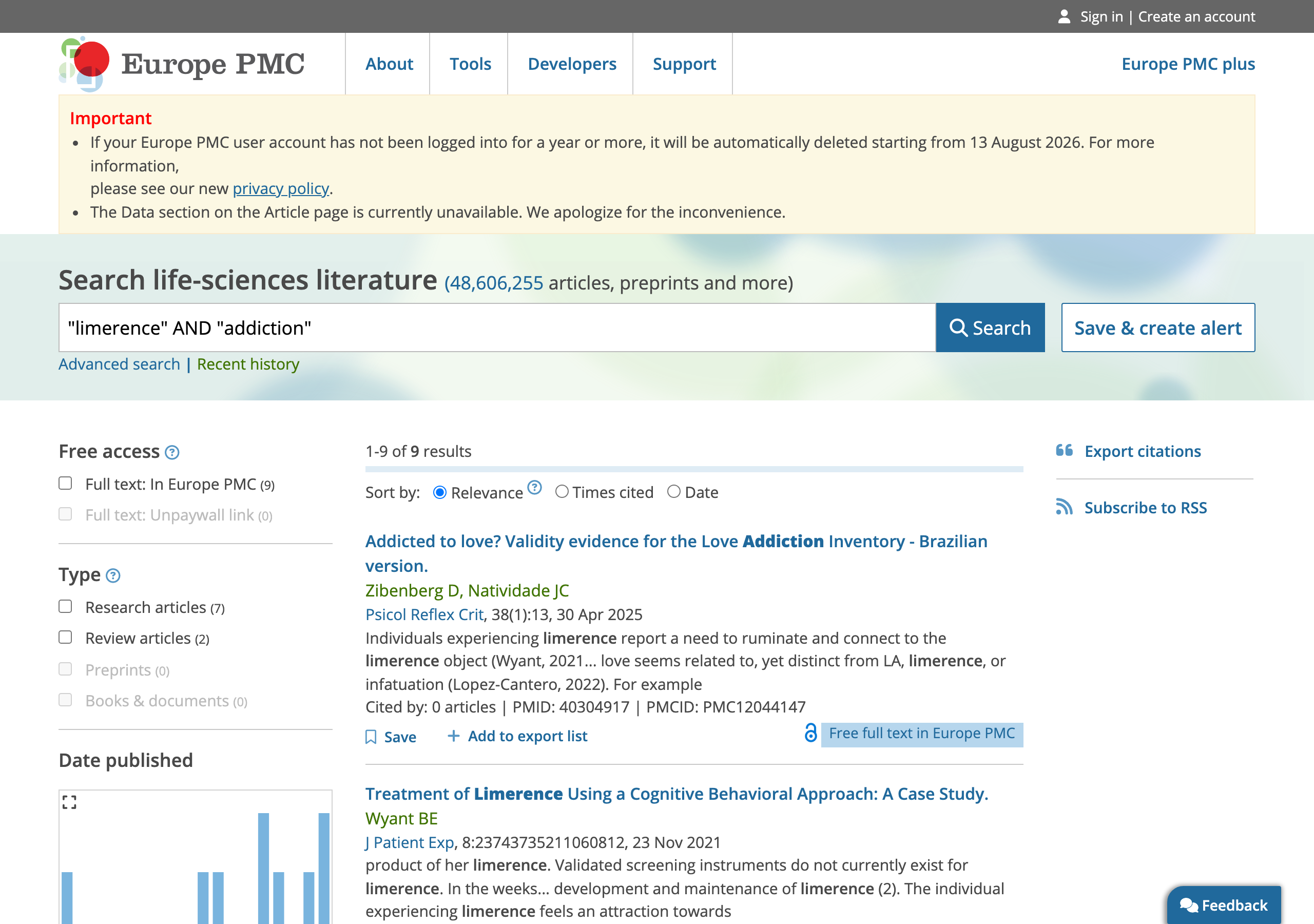Click the Export citations text
Screen dimensions: 1314x924
coord(1143,451)
